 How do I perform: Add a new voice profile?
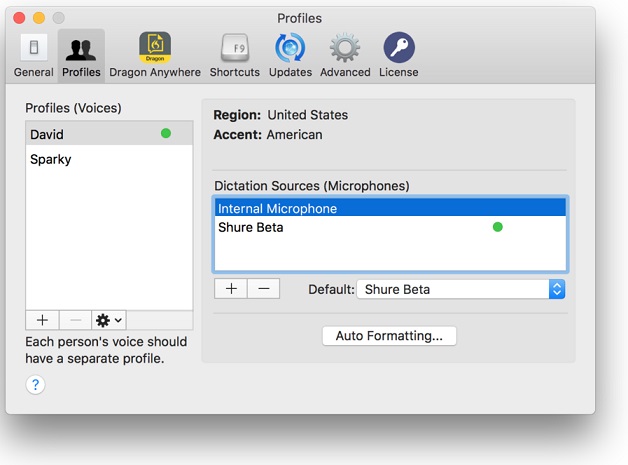[42, 320]
